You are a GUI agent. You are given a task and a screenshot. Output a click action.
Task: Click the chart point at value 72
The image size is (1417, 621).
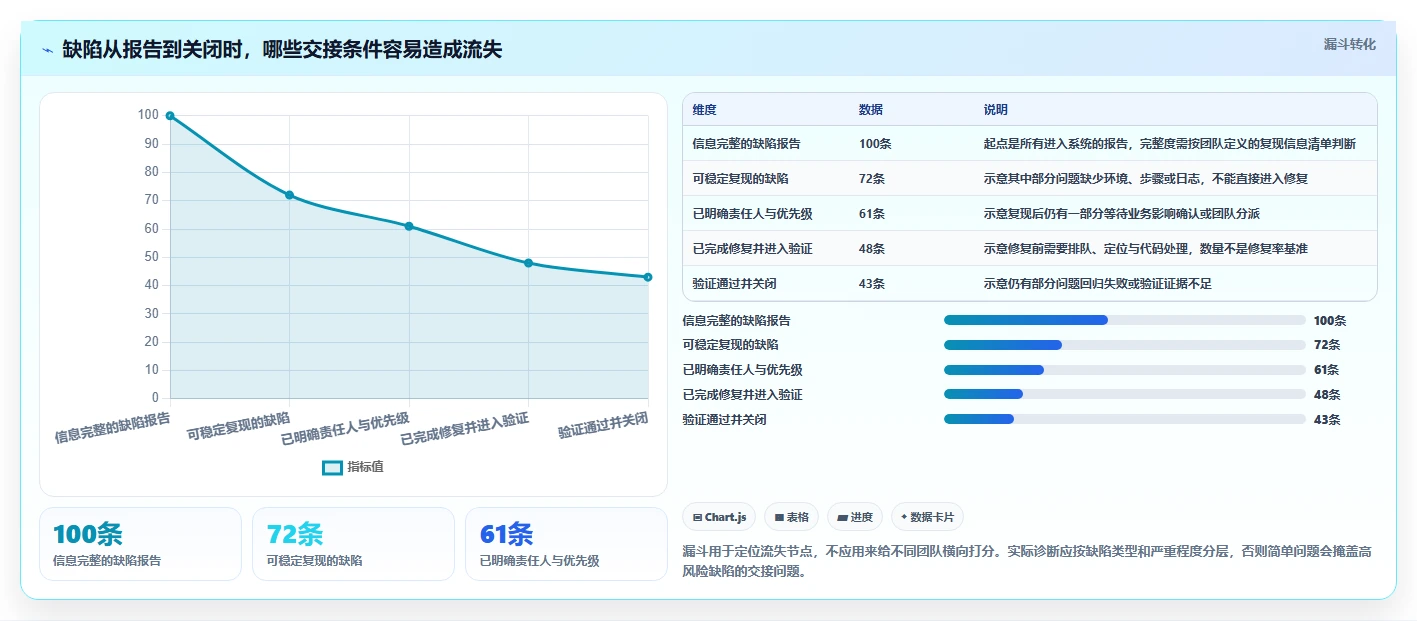click(289, 195)
